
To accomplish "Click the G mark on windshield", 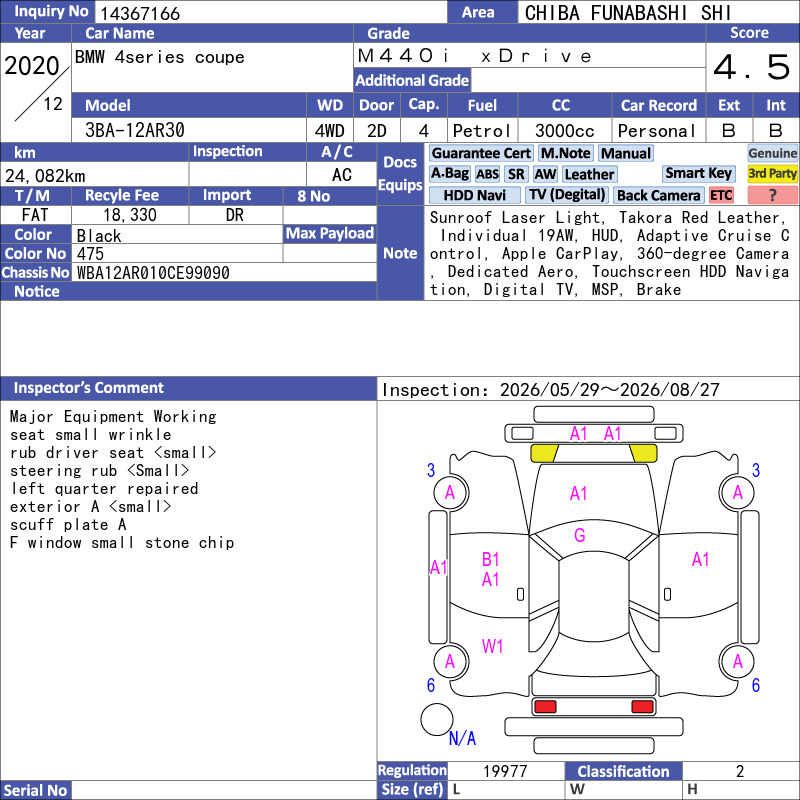I will 580,535.
